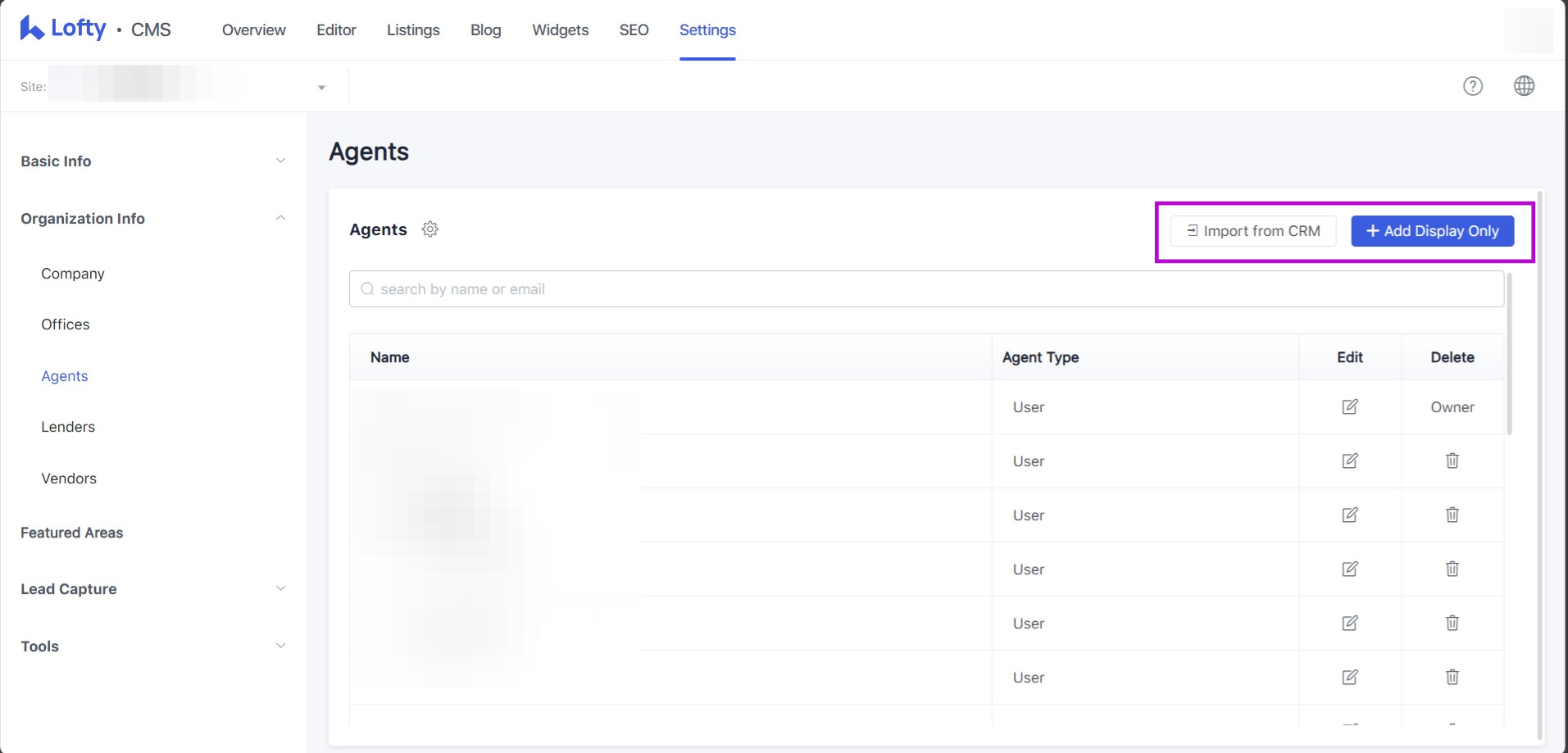The image size is (1568, 753).
Task: Click the globe language icon
Action: pos(1524,86)
